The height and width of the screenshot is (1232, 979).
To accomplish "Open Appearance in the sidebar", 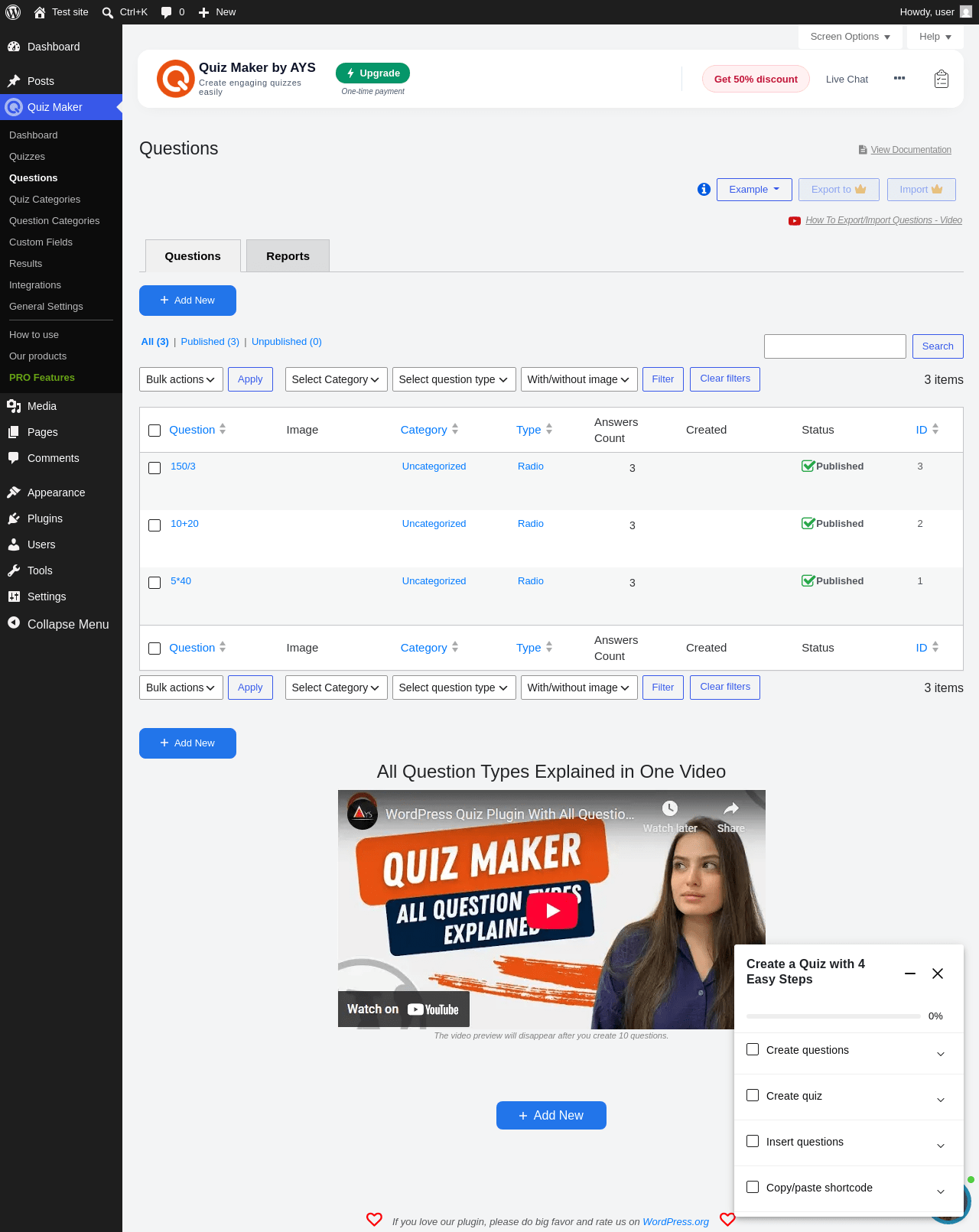I will (x=61, y=492).
